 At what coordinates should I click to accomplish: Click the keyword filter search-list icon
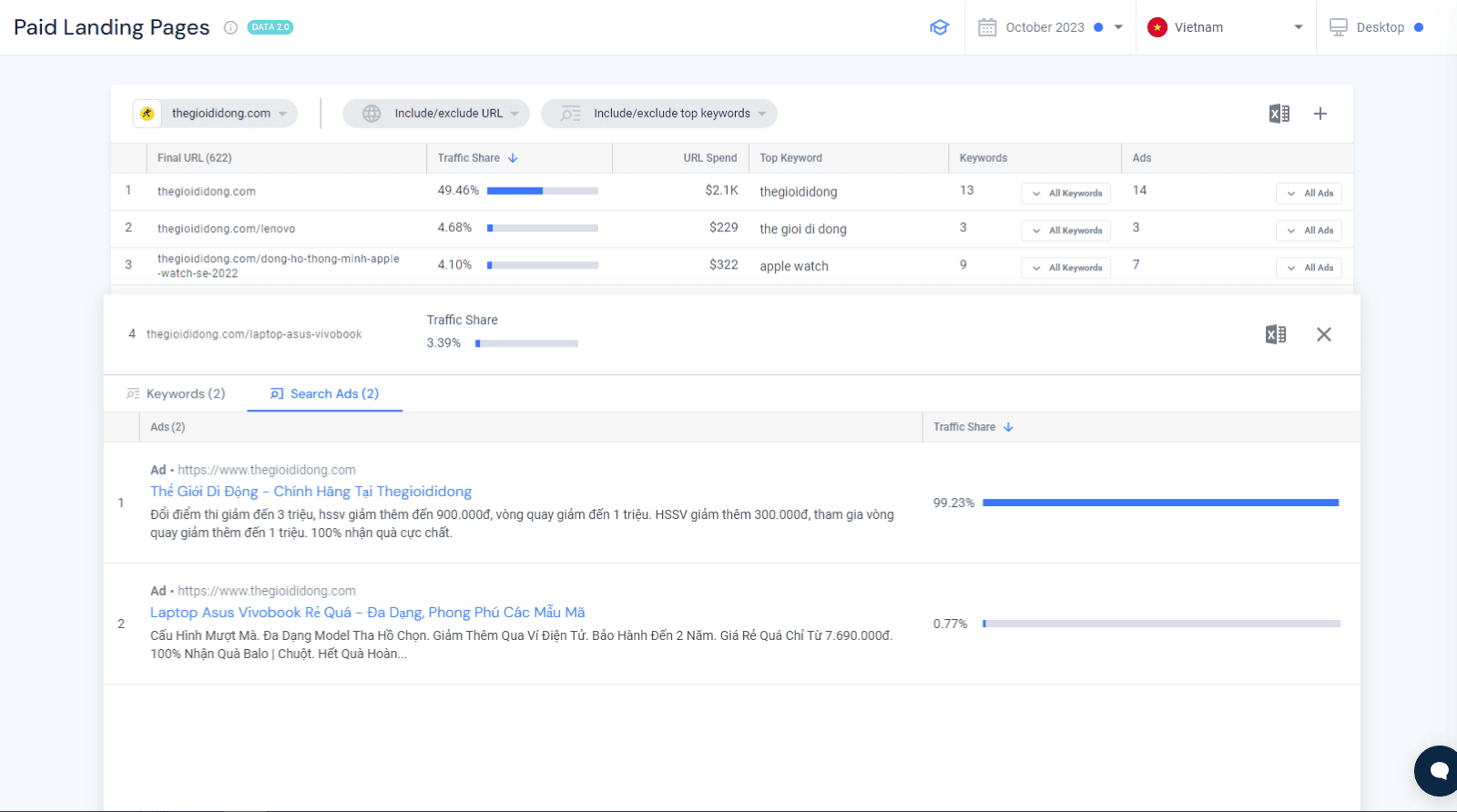click(571, 114)
